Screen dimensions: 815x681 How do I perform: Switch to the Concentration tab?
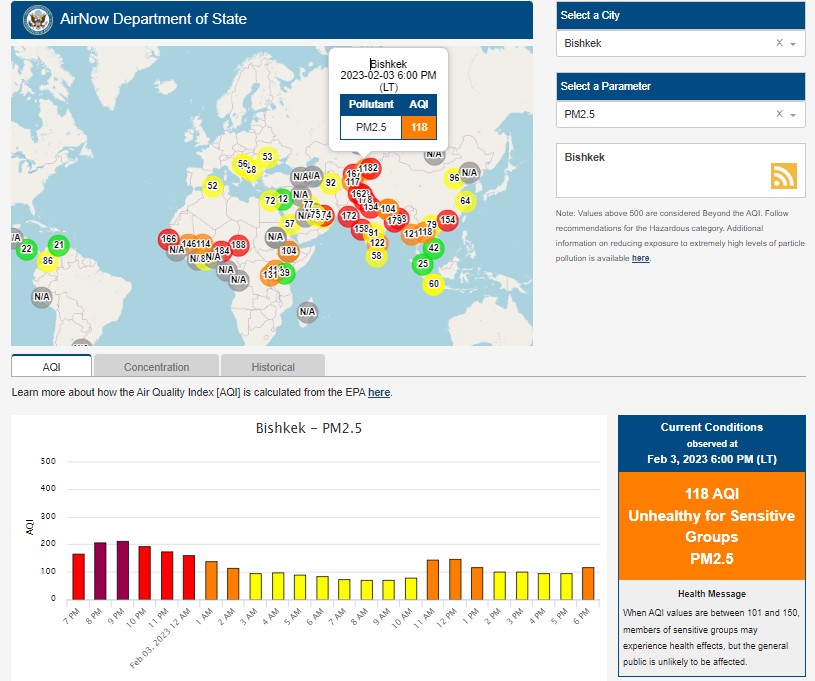(156, 366)
